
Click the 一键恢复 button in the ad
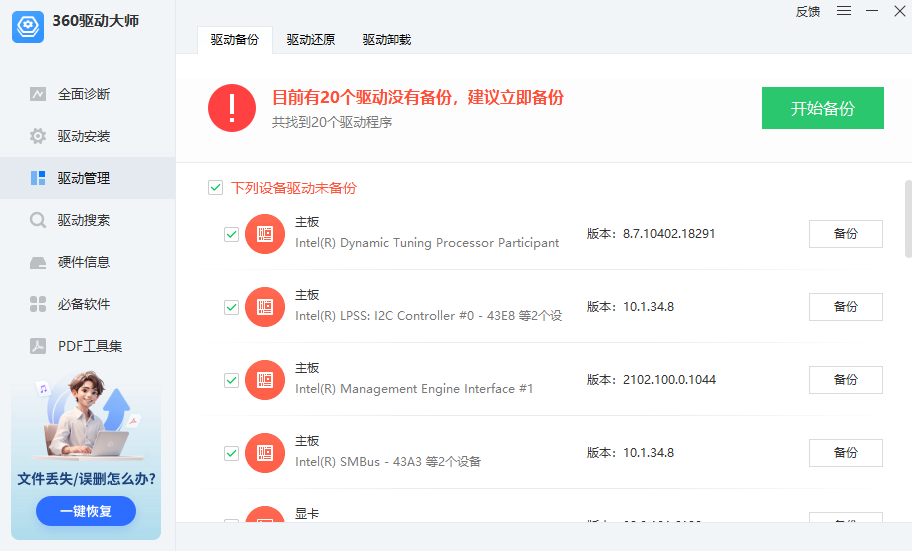86,511
